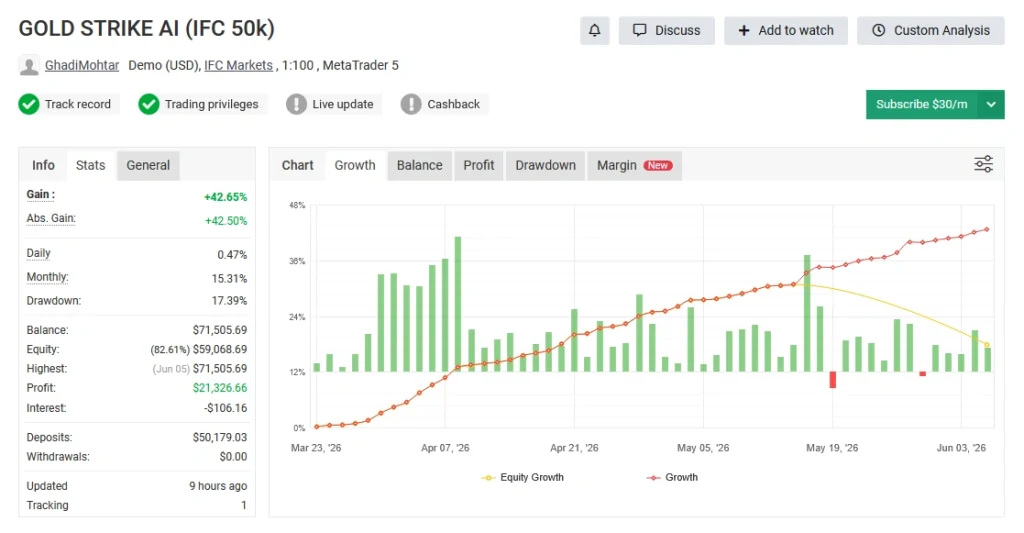The height and width of the screenshot is (533, 1024).
Task: Open the Stats tab
Action: (x=90, y=165)
